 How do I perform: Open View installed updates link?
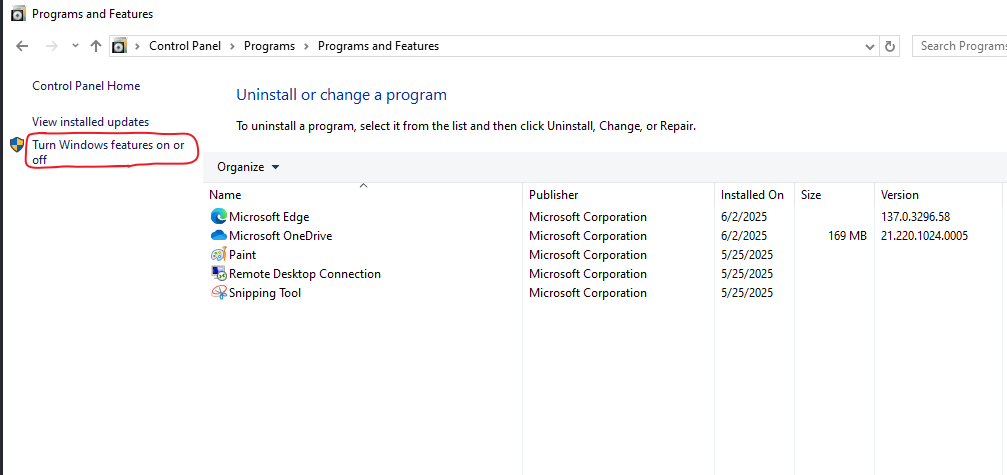pyautogui.click(x=91, y=122)
